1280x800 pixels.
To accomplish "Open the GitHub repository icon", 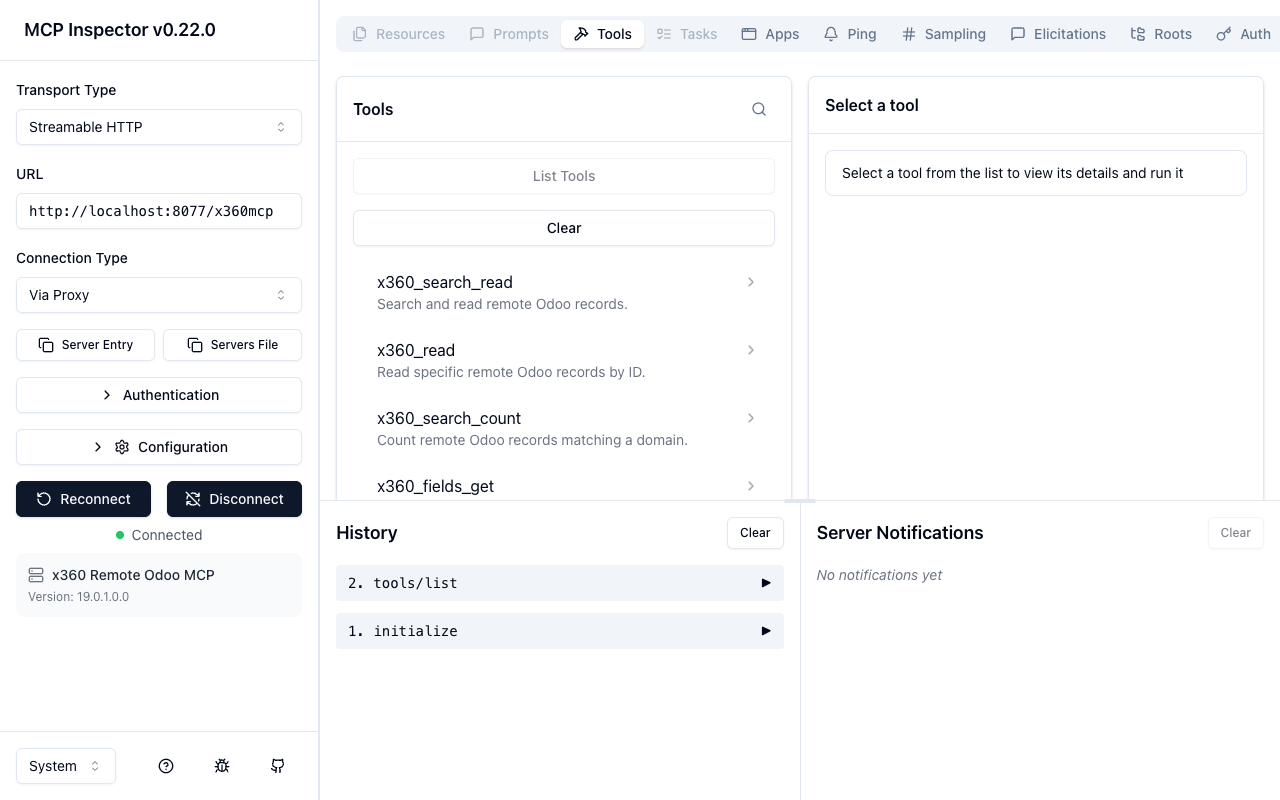I will coord(278,766).
